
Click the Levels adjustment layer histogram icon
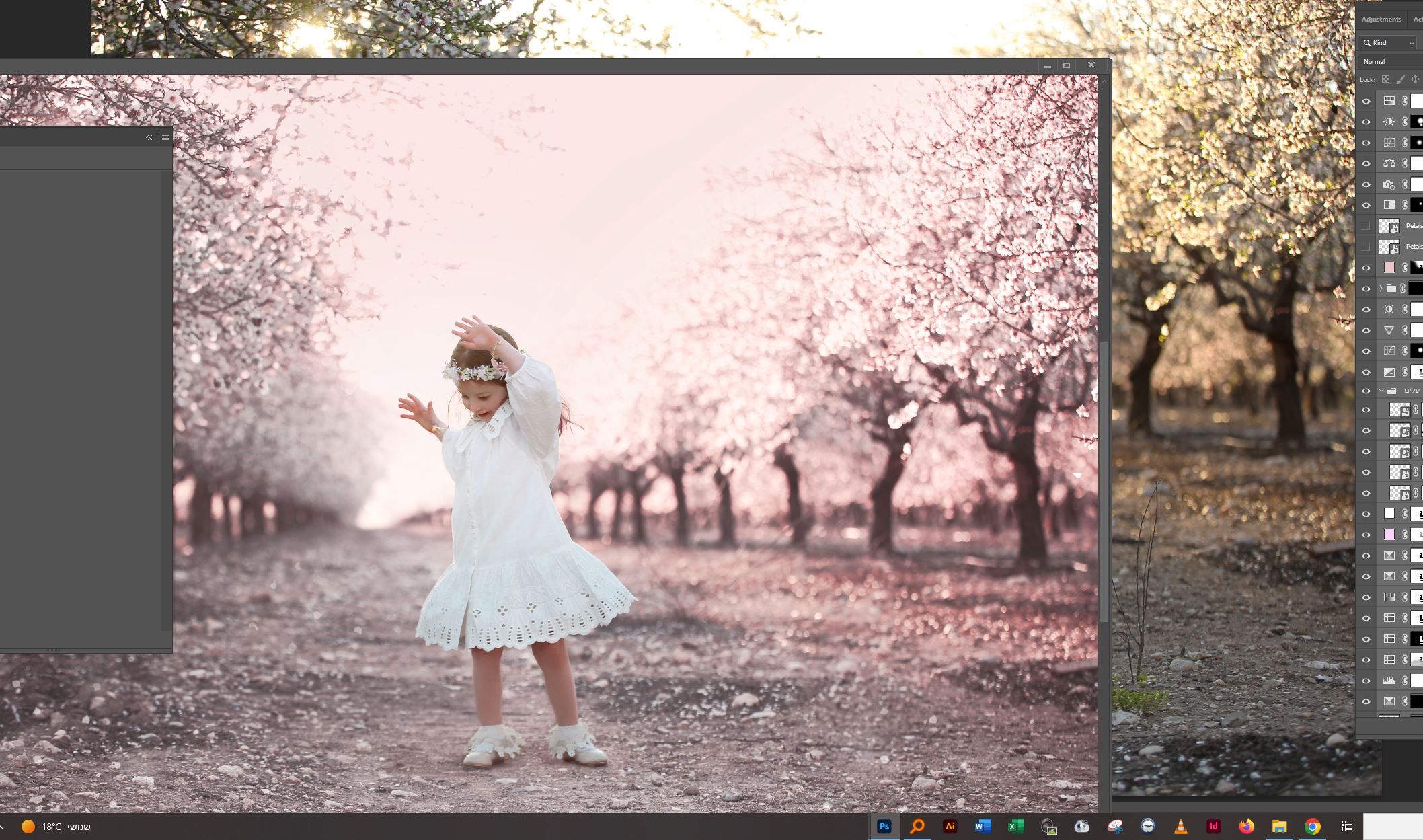tap(1389, 681)
